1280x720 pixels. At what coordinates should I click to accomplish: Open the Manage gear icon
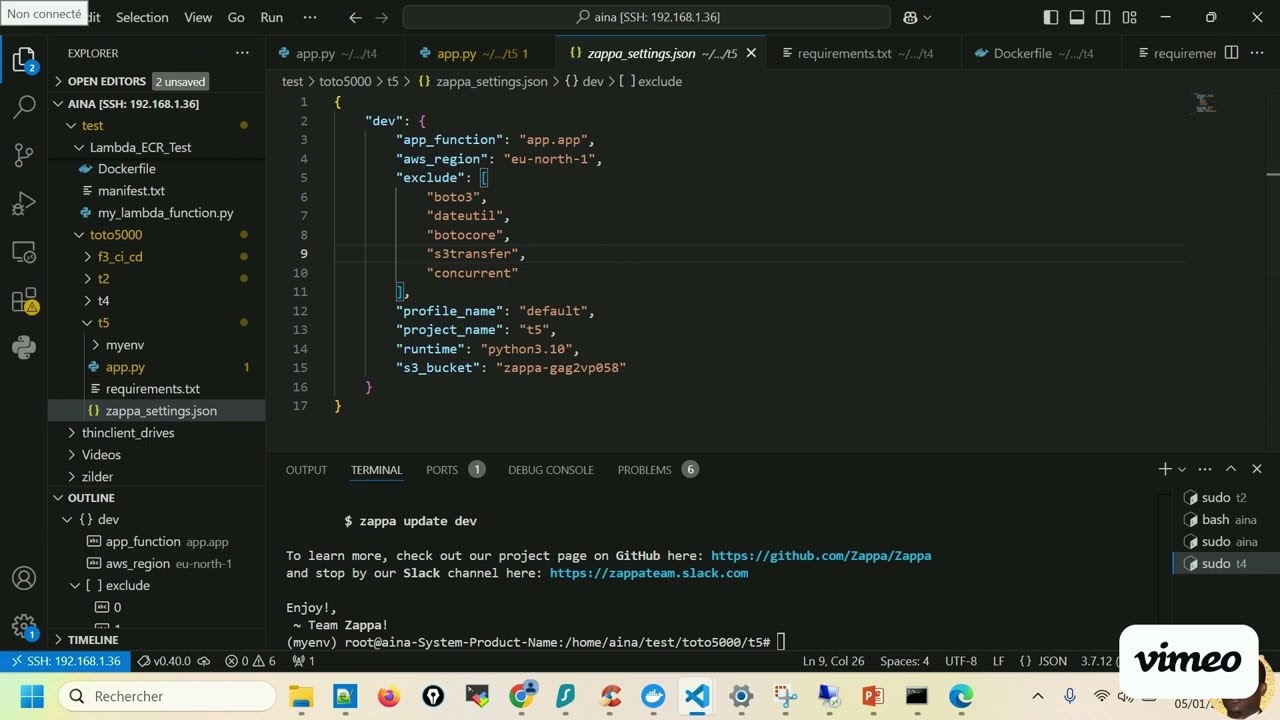pos(24,626)
